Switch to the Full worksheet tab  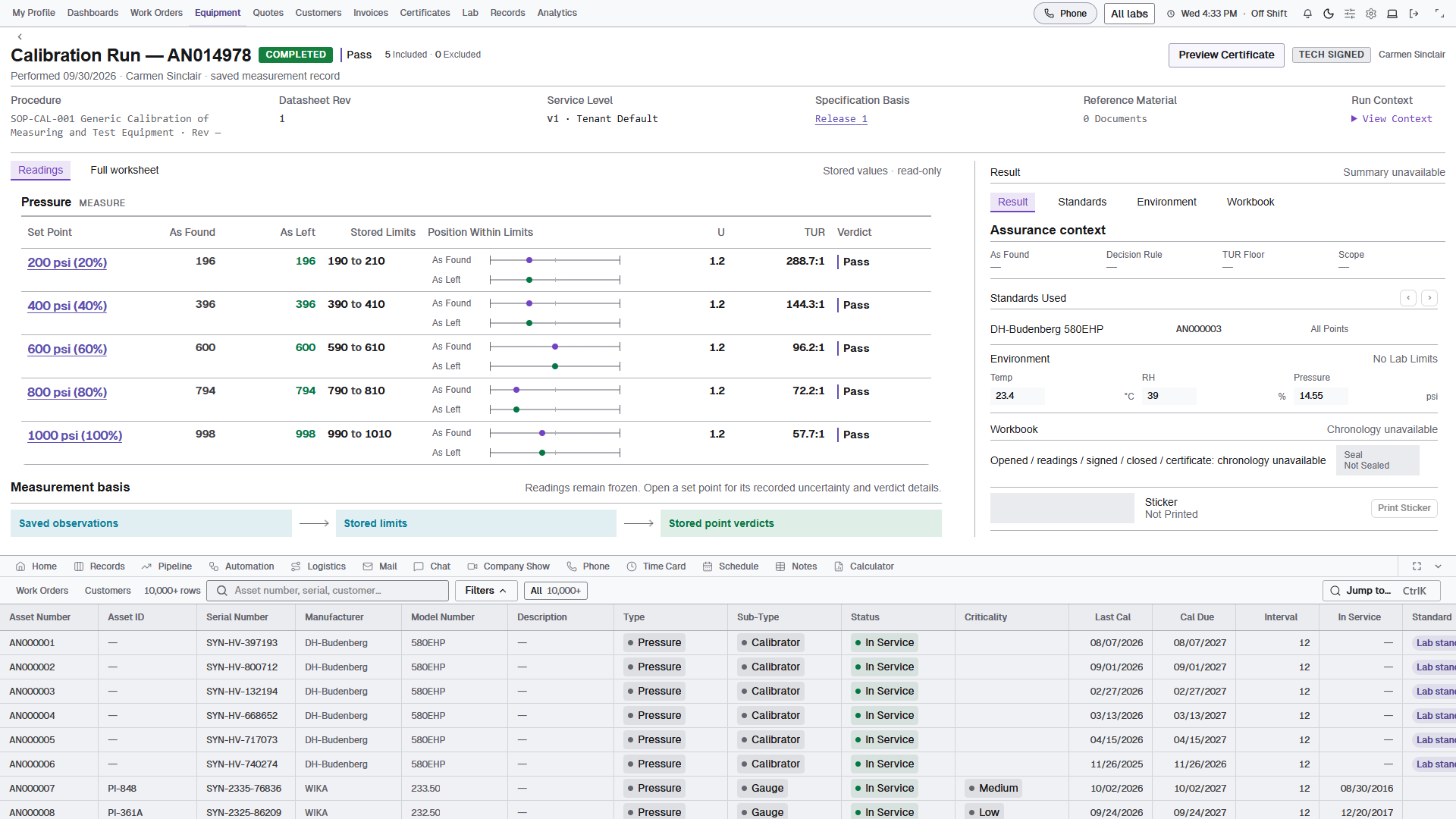124,170
